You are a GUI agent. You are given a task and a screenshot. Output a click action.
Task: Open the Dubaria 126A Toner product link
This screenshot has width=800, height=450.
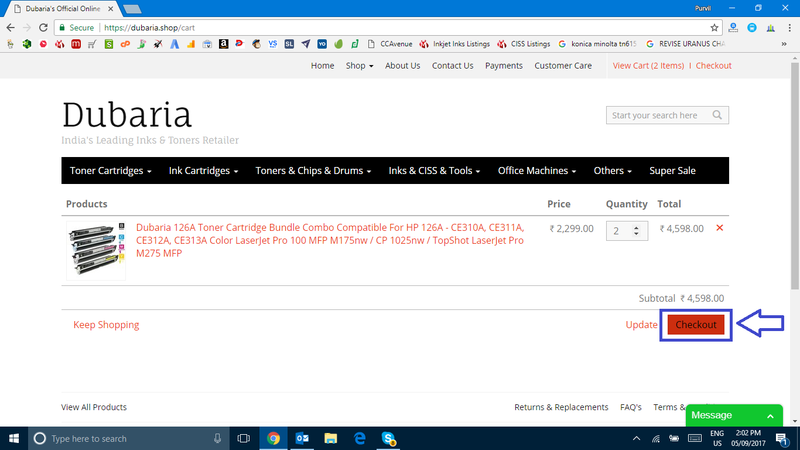[330, 240]
